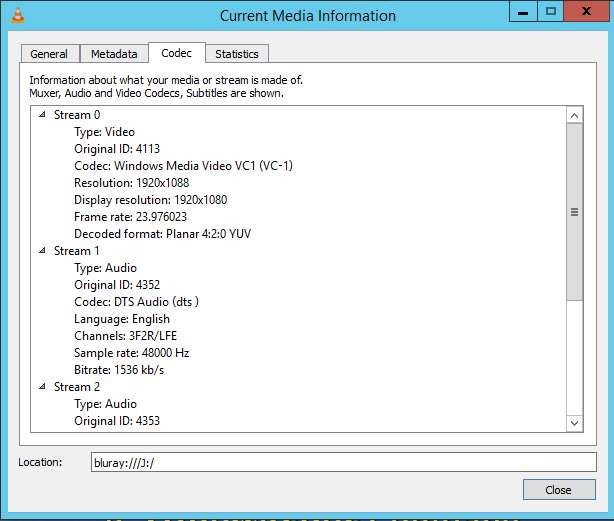Viewport: 614px width, 521px height.
Task: Select 'Type: Audio' row under Stream 1
Action: coord(105,268)
